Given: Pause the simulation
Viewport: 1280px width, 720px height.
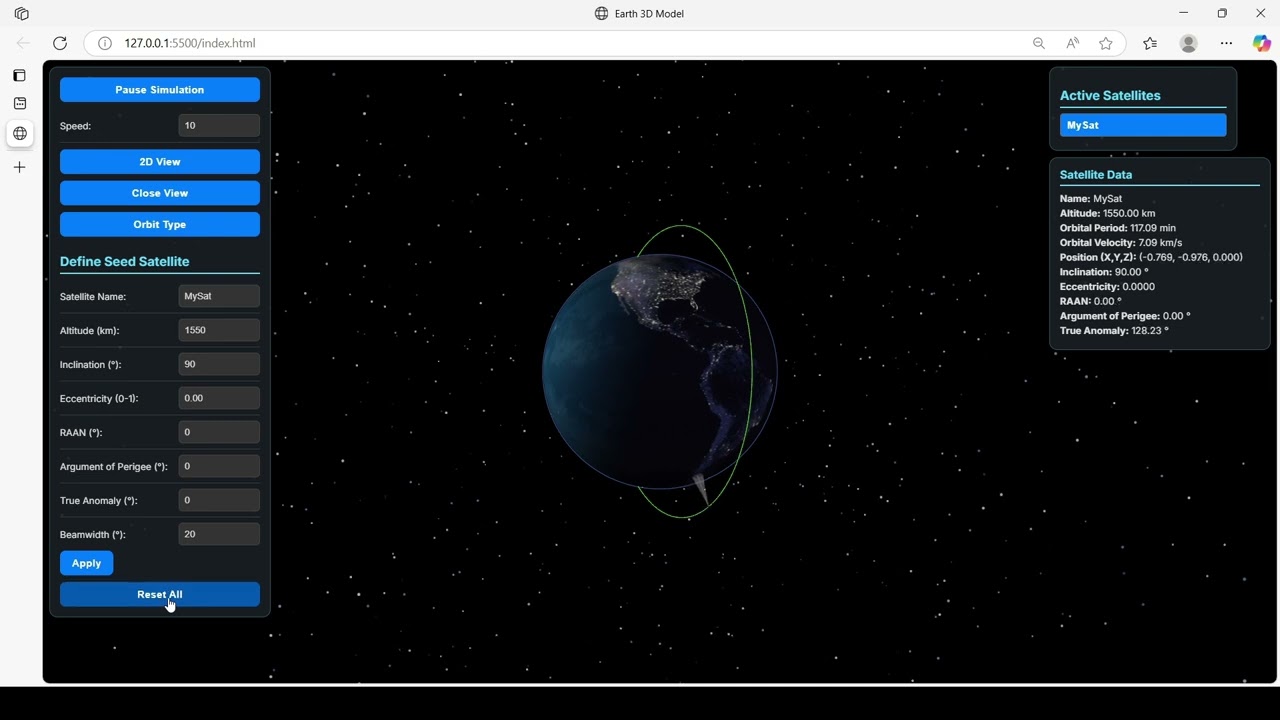Looking at the screenshot, I should pos(160,90).
